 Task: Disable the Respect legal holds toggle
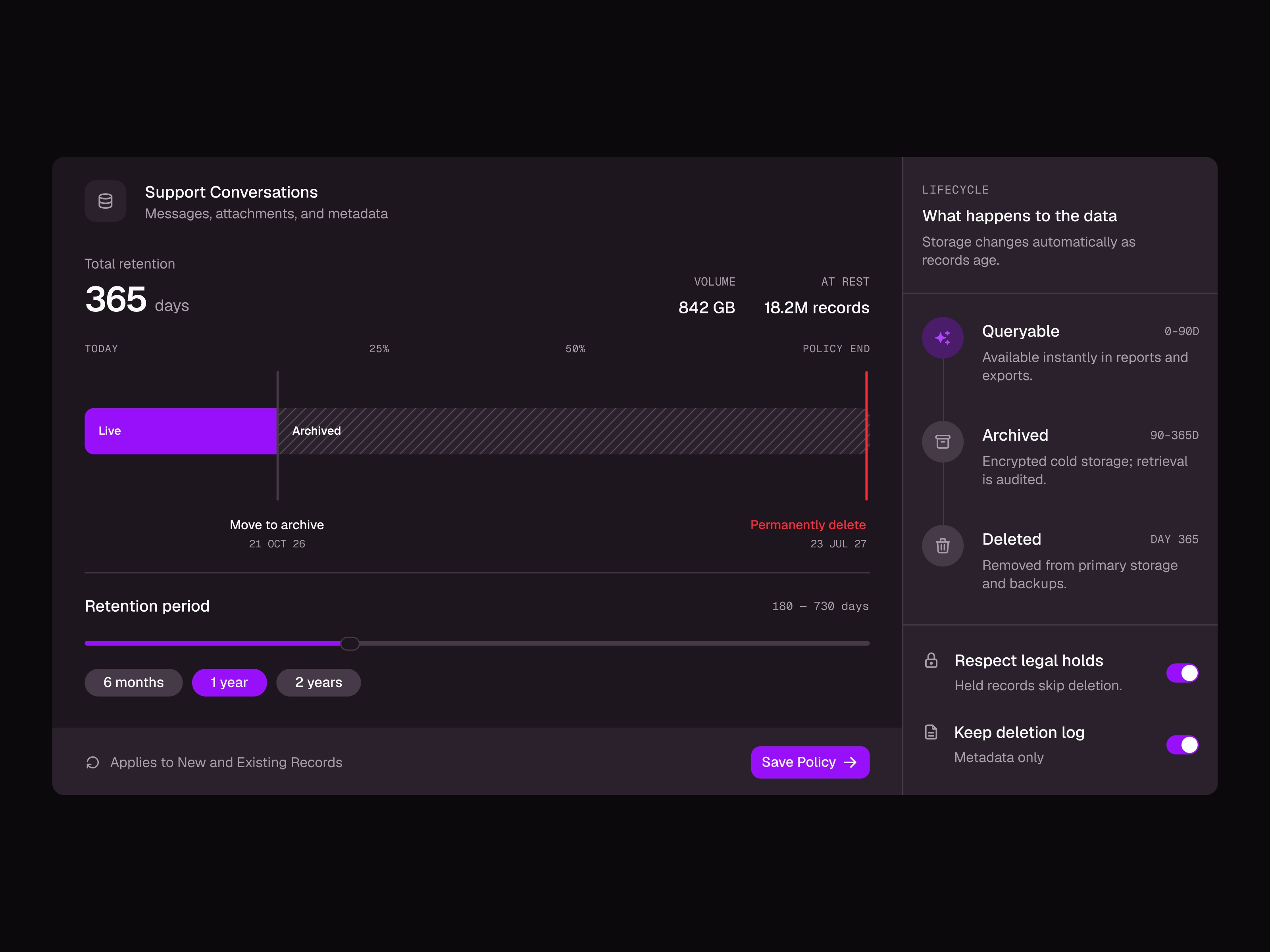click(1182, 673)
